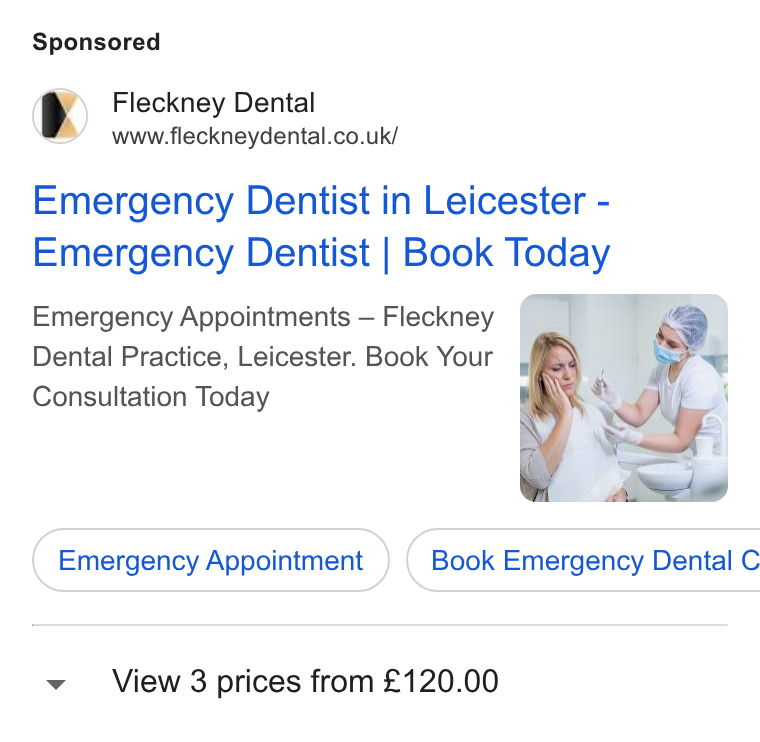Click the £120.00 price text
Viewport: 760px width, 742px height.
coord(441,681)
